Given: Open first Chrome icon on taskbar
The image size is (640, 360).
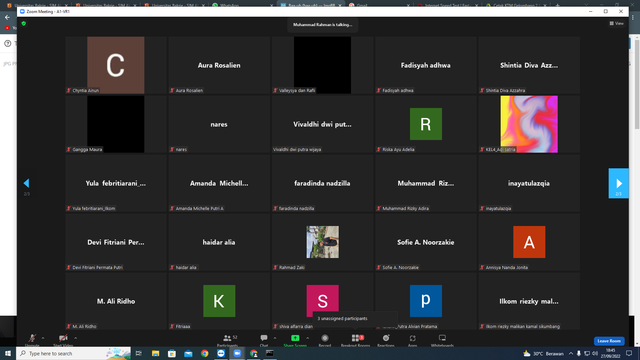Looking at the screenshot, I should coord(204,353).
